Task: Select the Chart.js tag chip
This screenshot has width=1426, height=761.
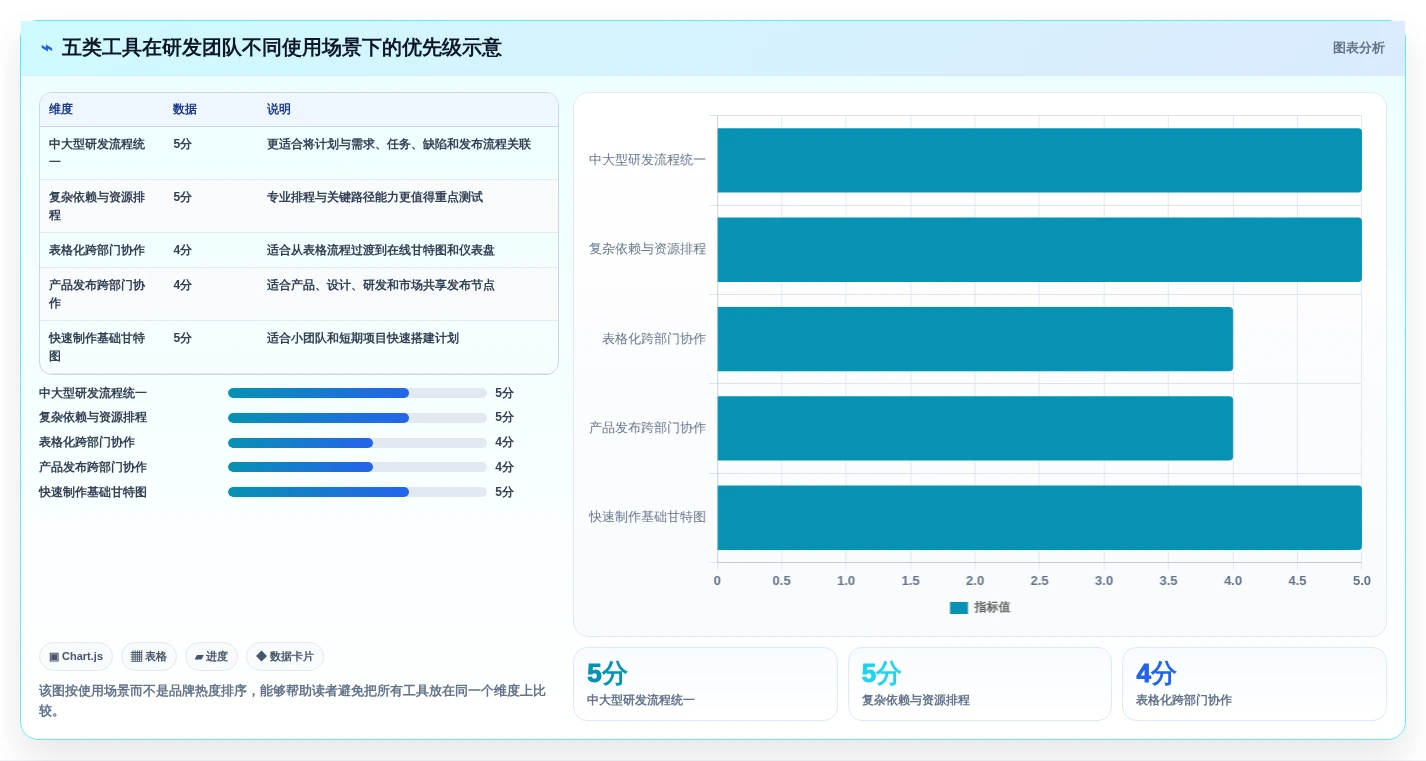Action: tap(76, 657)
